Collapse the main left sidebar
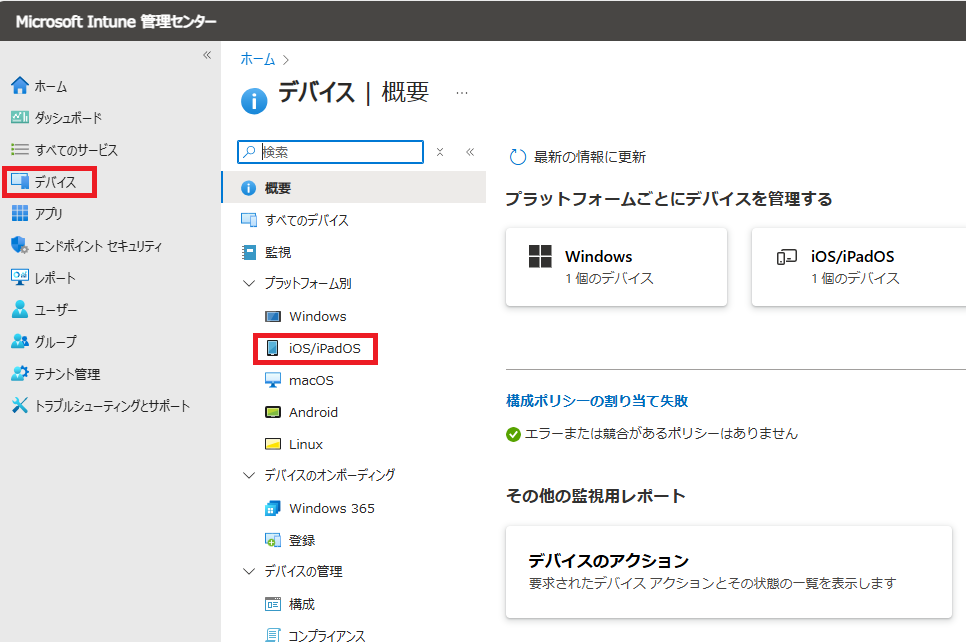 [x=207, y=55]
